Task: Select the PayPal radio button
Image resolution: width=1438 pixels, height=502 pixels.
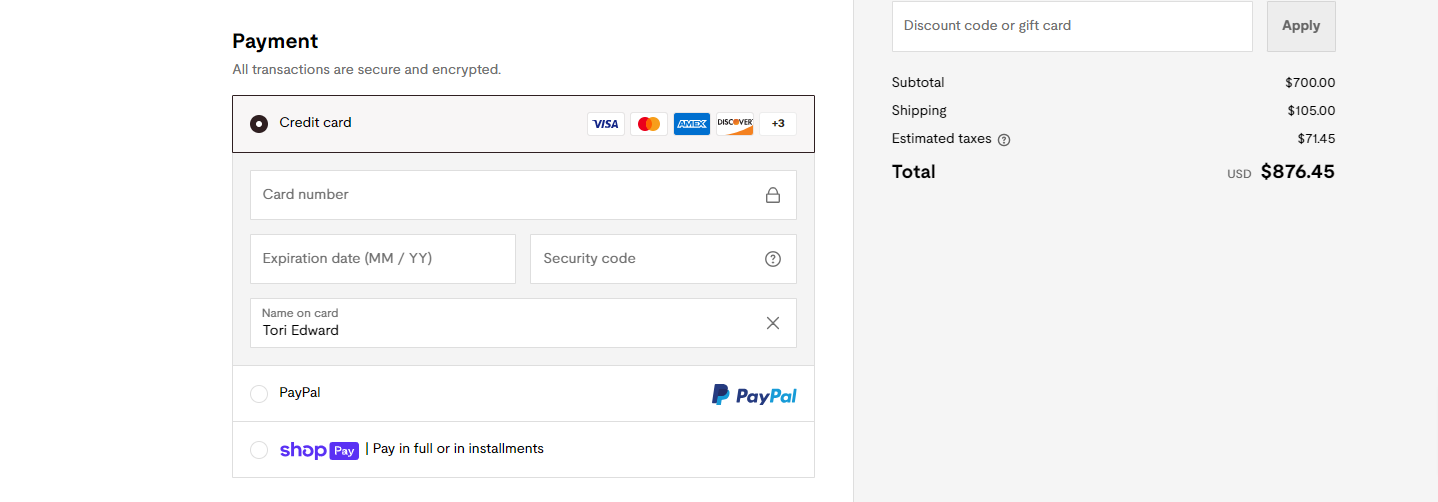Action: (x=259, y=394)
